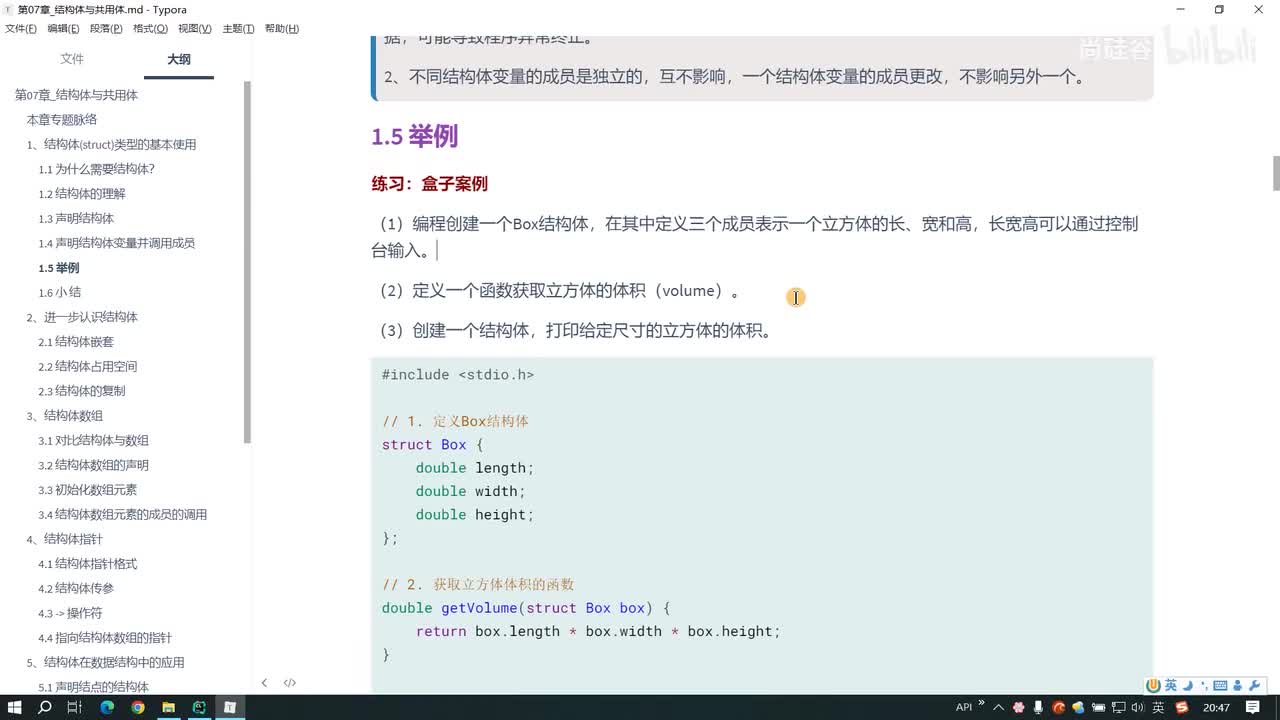Go to outline item 2.1 结构体嵌套
This screenshot has height=720, width=1280.
(76, 342)
